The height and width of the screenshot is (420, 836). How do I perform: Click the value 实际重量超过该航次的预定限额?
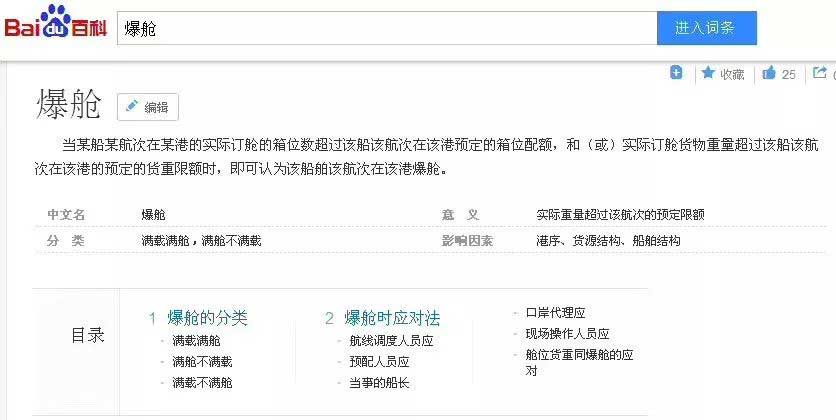pyautogui.click(x=621, y=215)
